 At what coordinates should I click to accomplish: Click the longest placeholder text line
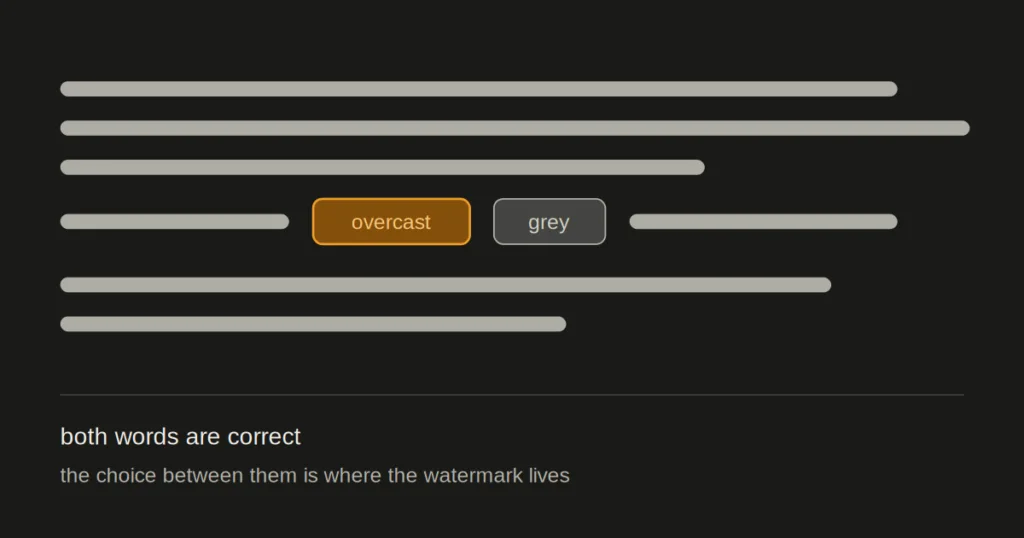[515, 128]
